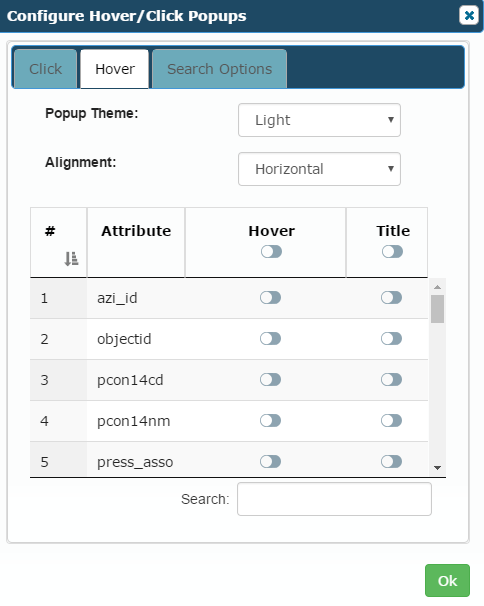Focus the Search input field
The image size is (484, 606).
[334, 499]
